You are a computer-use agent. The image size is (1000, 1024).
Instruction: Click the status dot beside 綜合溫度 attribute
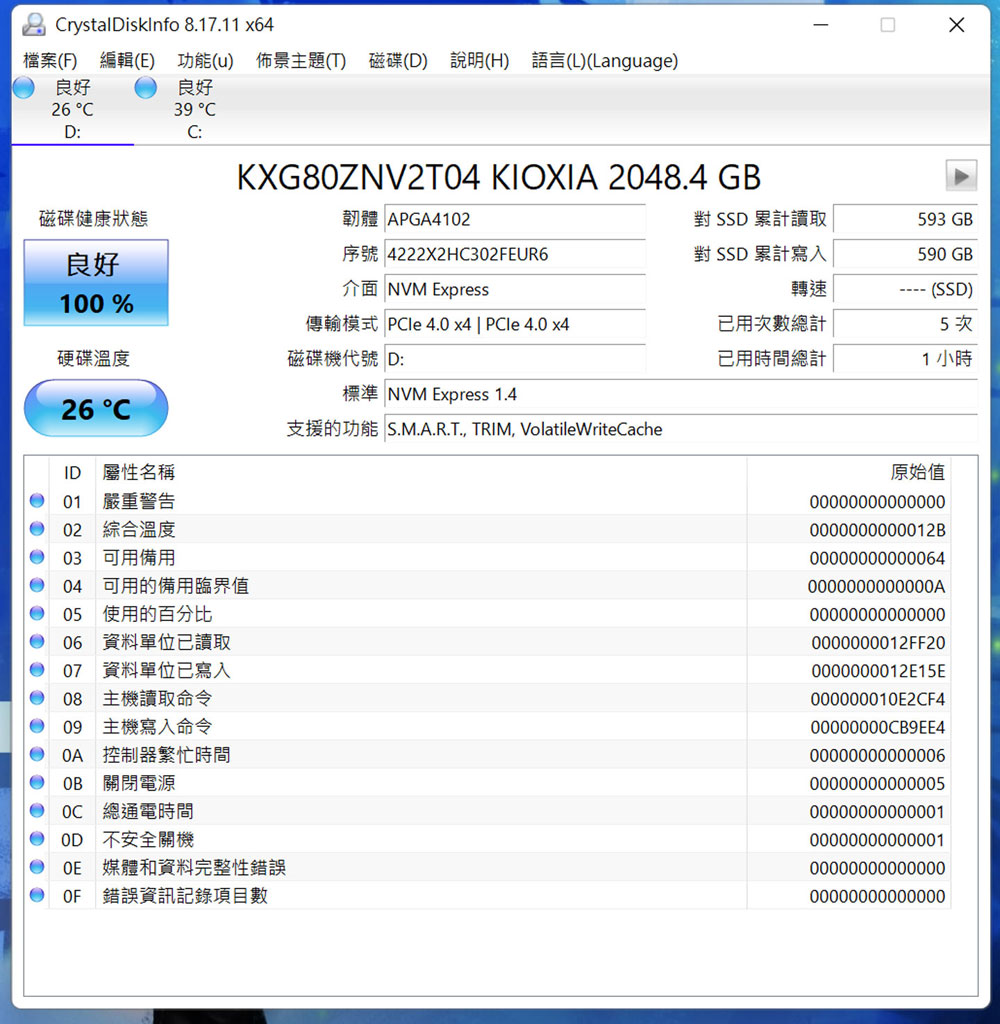point(37,529)
